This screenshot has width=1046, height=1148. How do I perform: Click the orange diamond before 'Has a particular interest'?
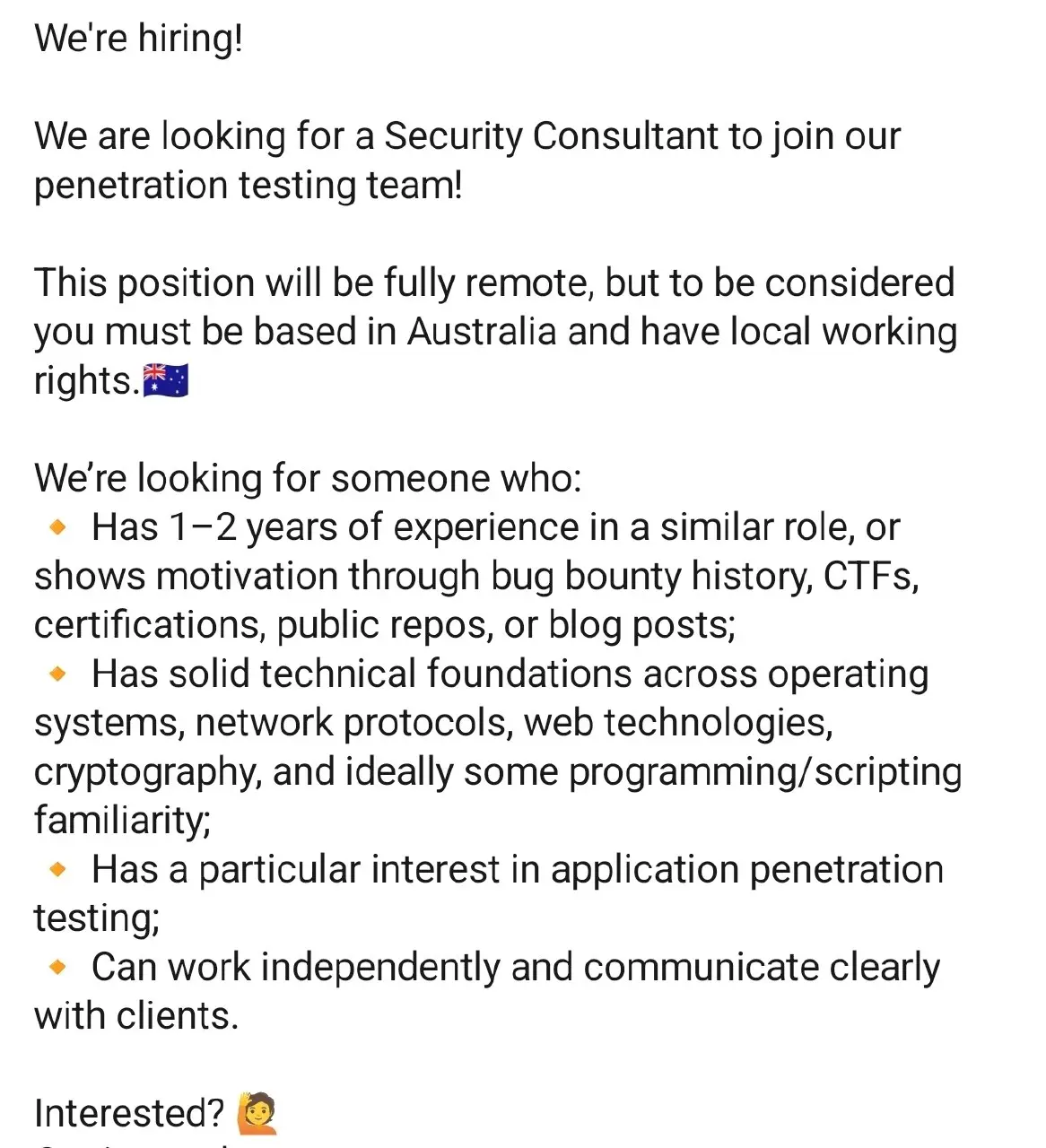[x=58, y=870]
